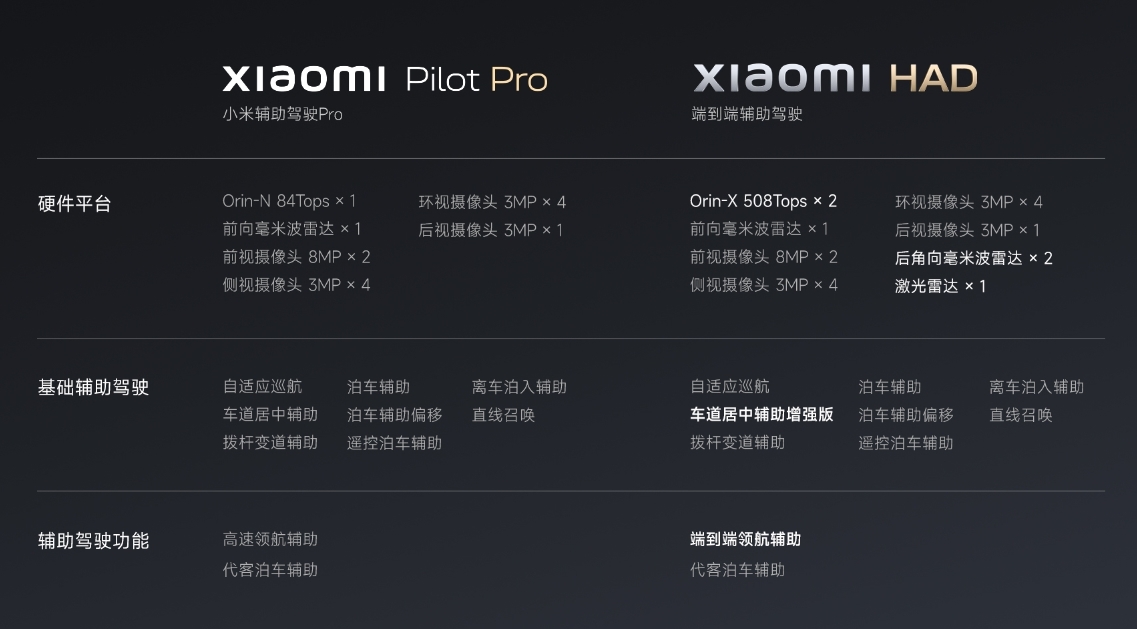Click the 端到端领航辅助 feature

point(745,539)
